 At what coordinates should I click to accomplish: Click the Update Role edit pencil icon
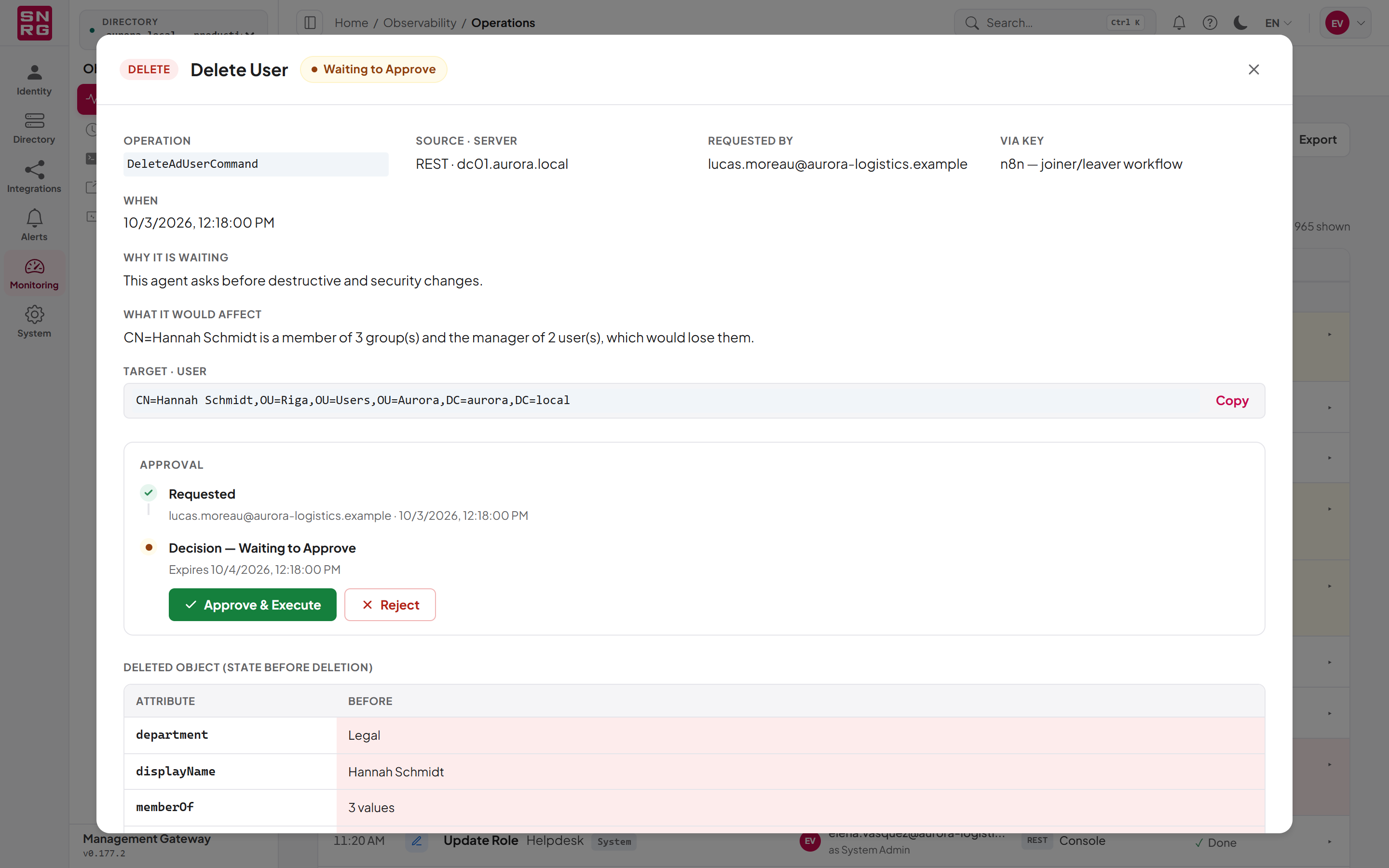tap(417, 841)
